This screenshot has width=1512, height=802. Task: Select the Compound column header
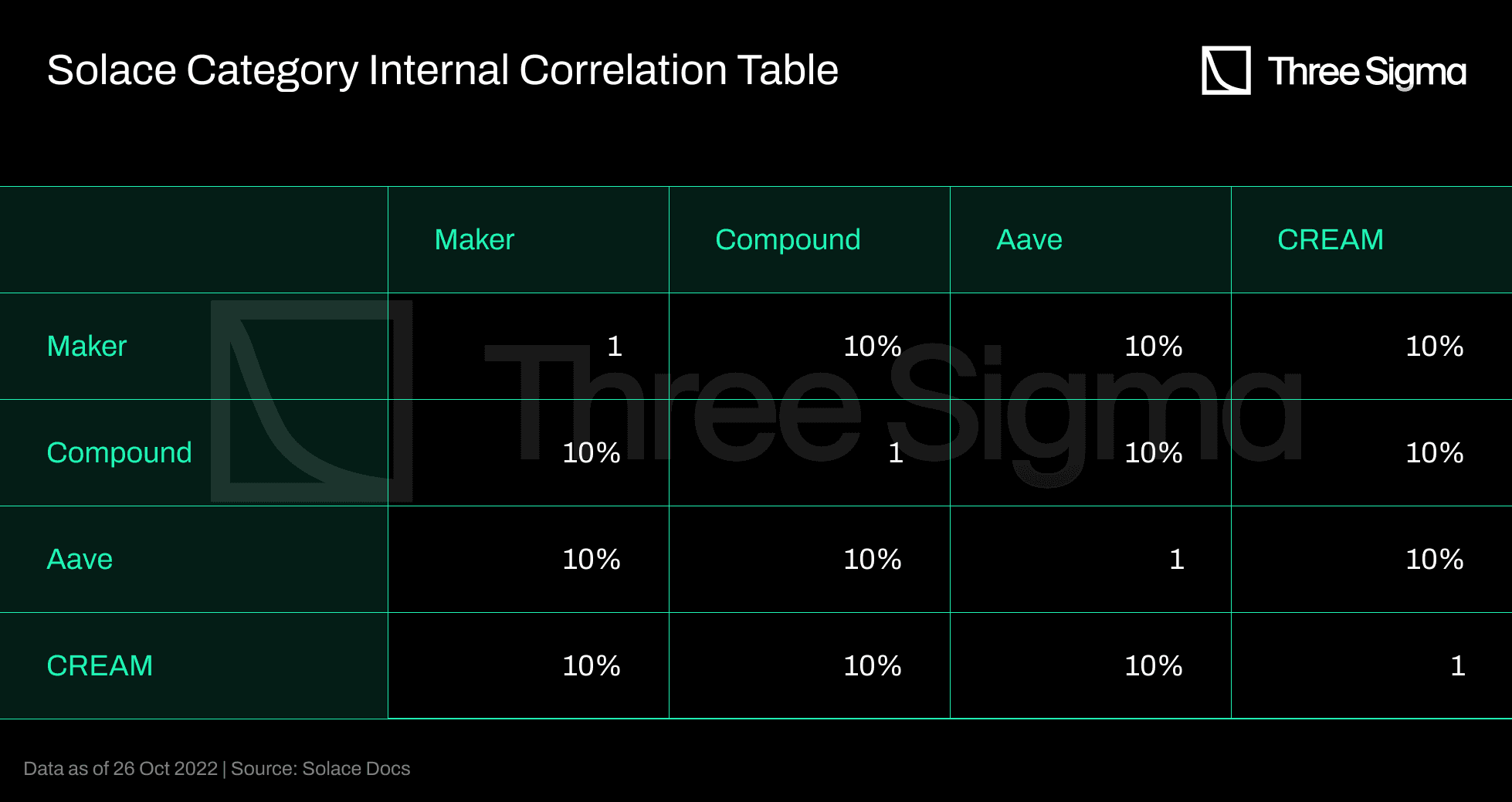click(788, 240)
